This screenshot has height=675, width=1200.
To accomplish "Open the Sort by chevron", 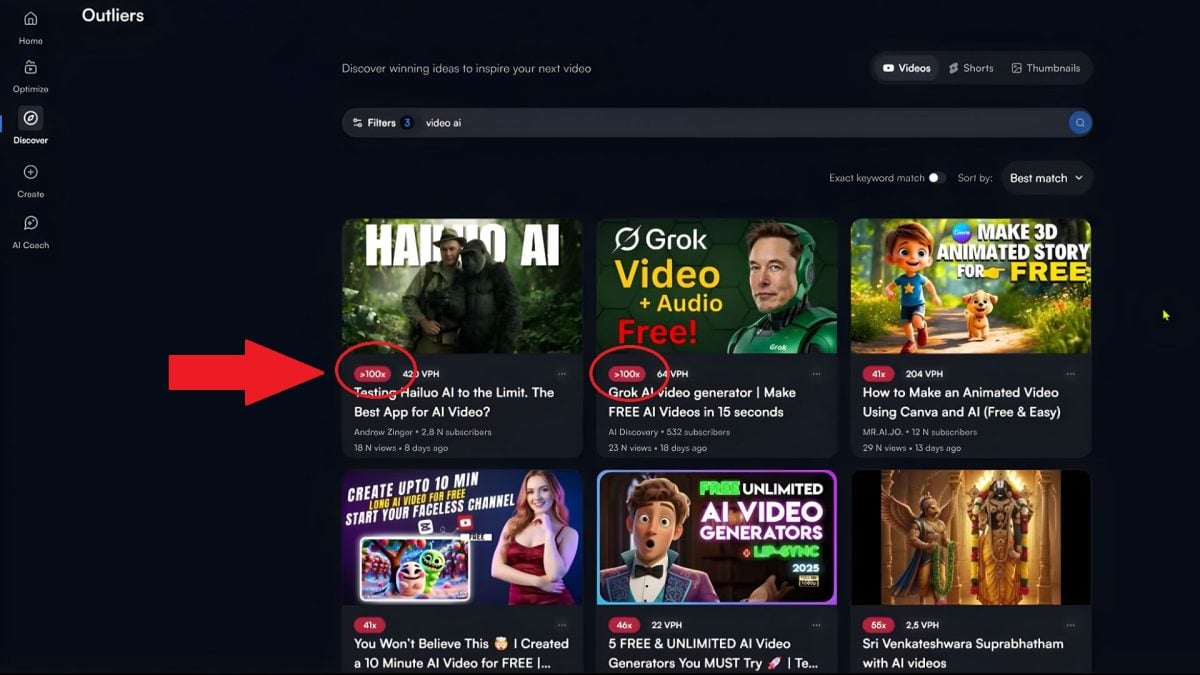I will (x=1078, y=177).
